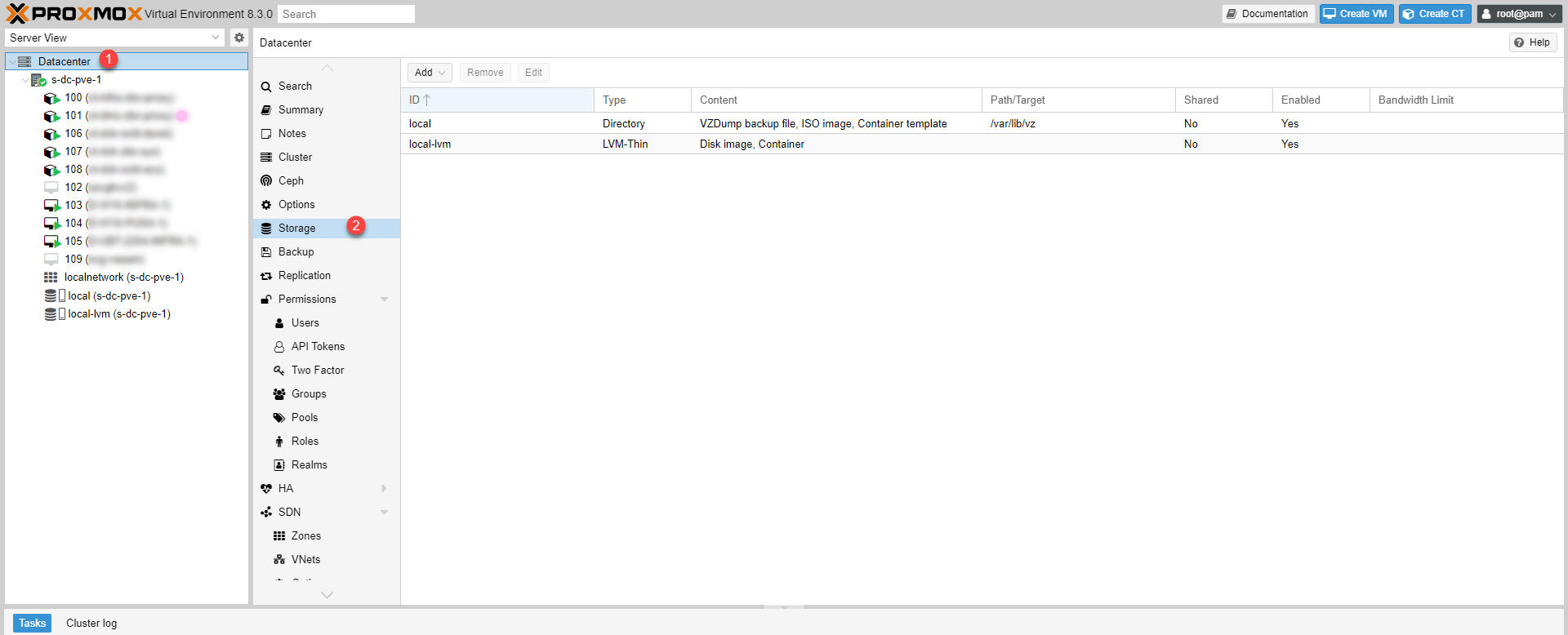Click the Replication menu icon
This screenshot has width=1568, height=635.
coord(266,276)
